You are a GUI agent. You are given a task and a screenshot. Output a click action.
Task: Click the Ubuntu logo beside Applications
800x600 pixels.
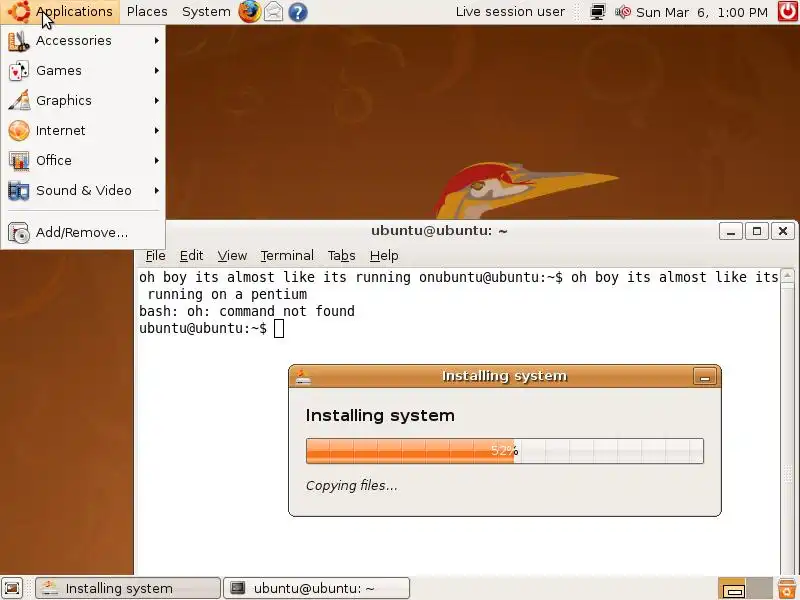[19, 11]
